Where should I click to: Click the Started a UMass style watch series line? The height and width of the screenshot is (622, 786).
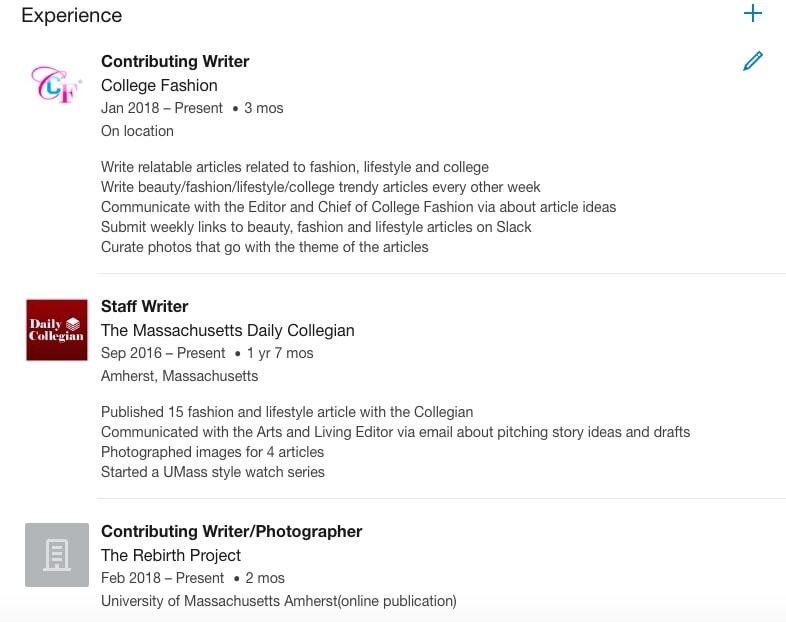[x=213, y=472]
